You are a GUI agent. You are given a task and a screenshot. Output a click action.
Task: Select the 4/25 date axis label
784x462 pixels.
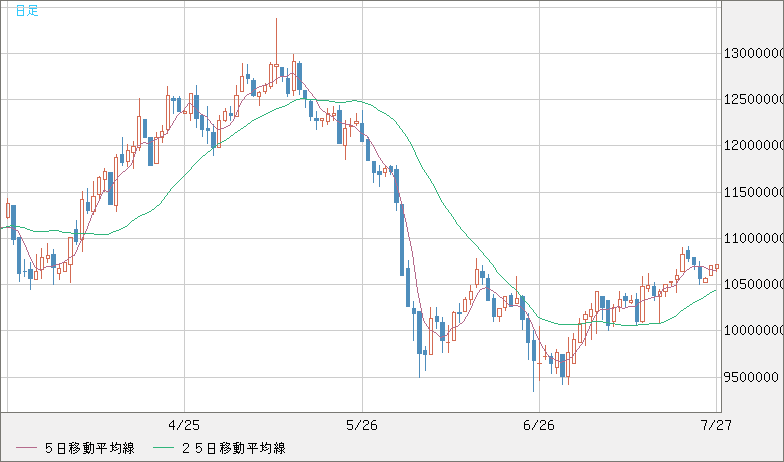(184, 426)
